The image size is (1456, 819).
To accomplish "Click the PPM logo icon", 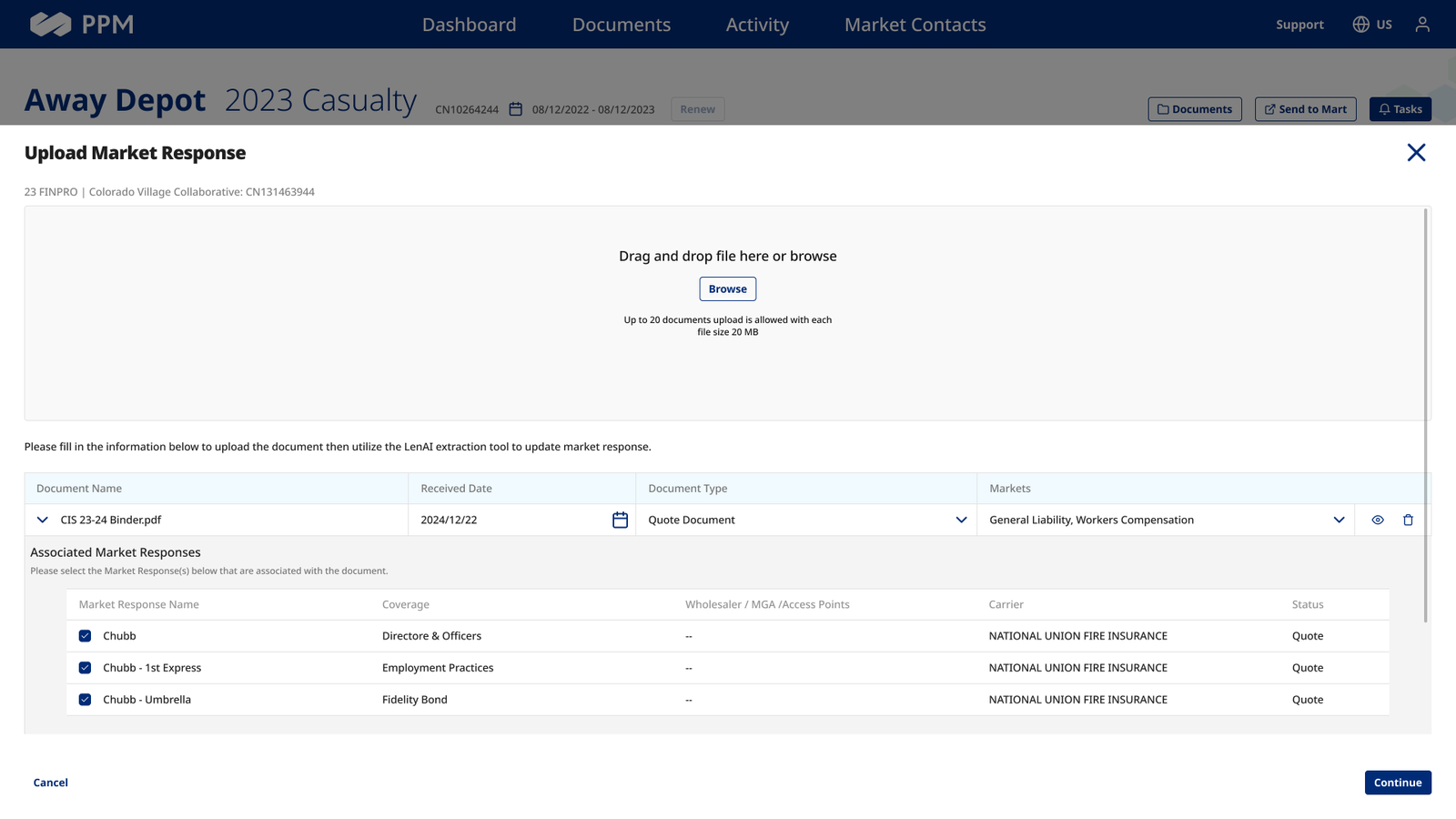I will pos(50,25).
